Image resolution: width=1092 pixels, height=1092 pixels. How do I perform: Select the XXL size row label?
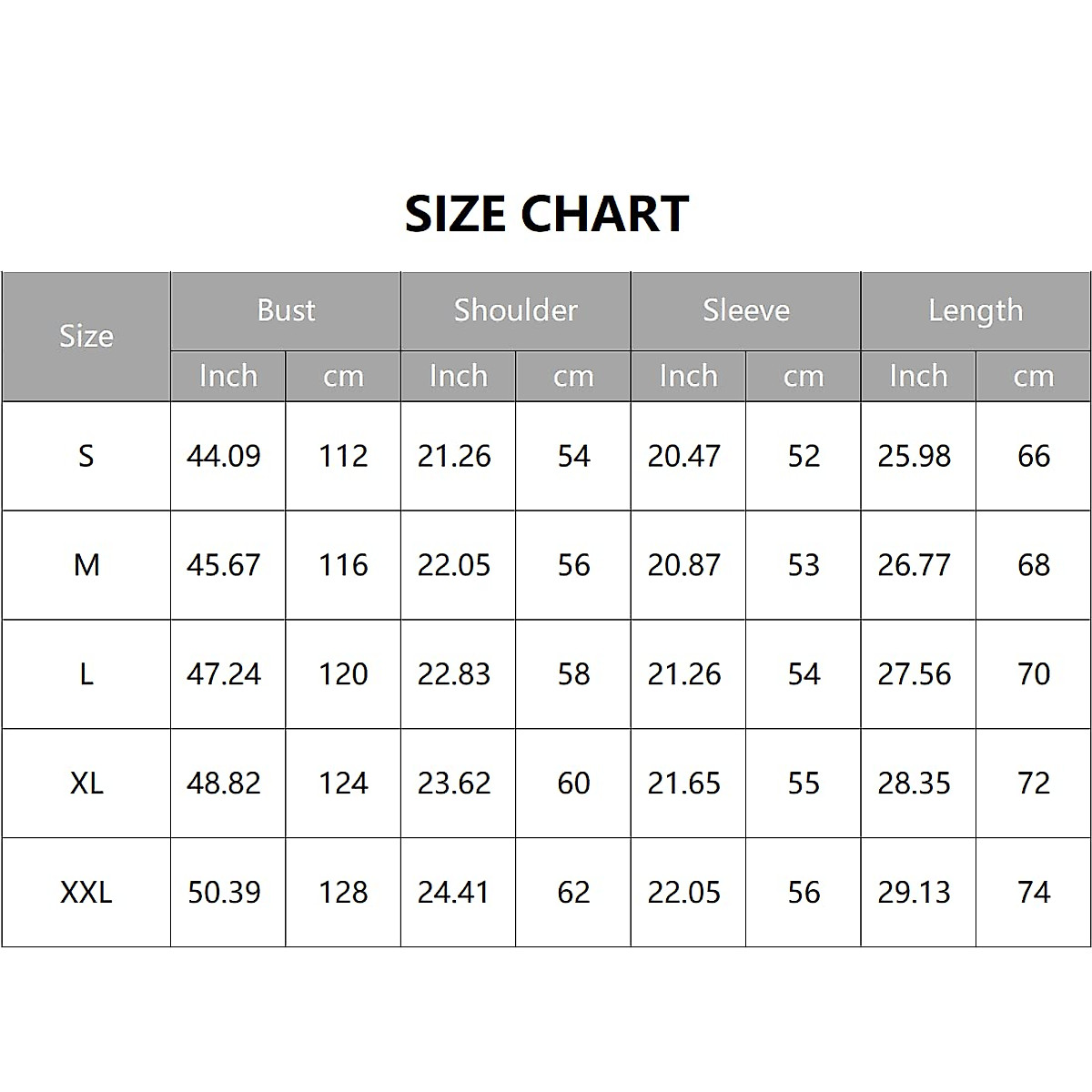(86, 893)
